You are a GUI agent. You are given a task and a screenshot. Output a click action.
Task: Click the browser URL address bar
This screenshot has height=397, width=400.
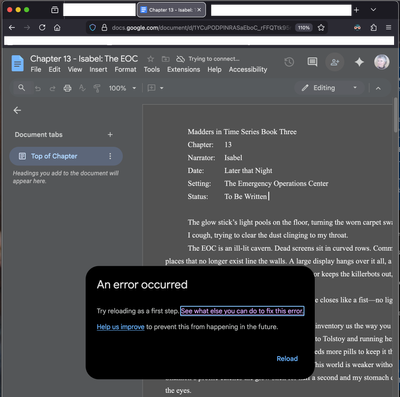coord(202,28)
